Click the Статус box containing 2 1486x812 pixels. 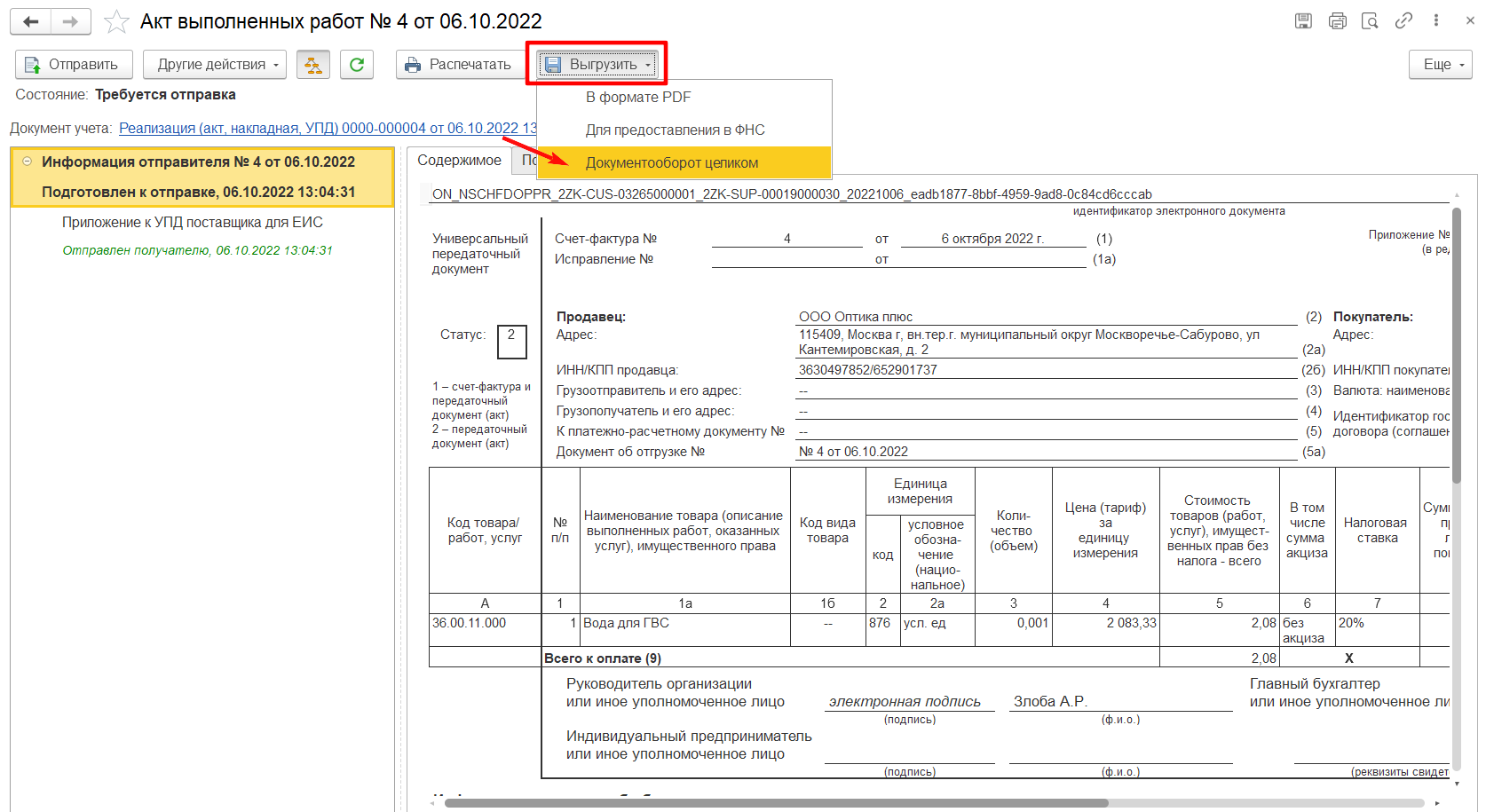(511, 341)
